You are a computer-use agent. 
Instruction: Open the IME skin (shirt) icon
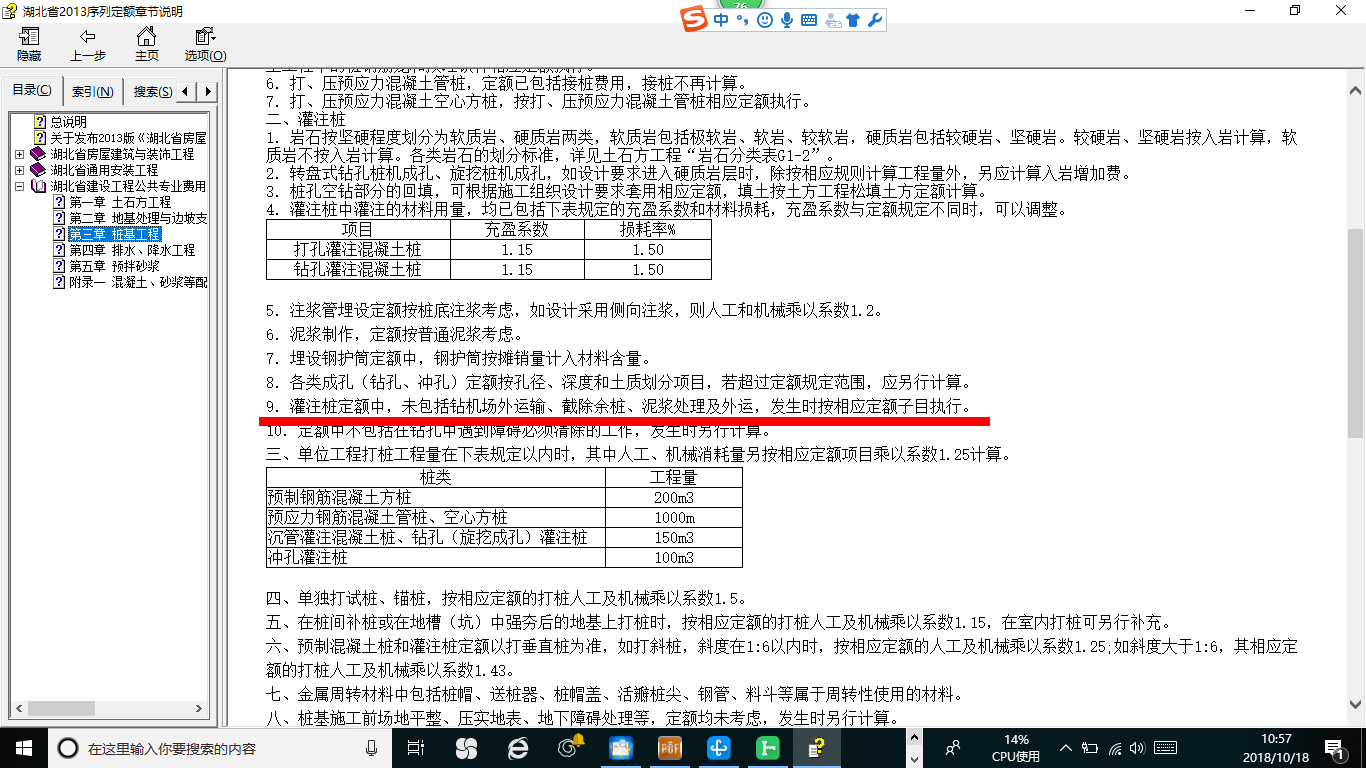click(853, 20)
